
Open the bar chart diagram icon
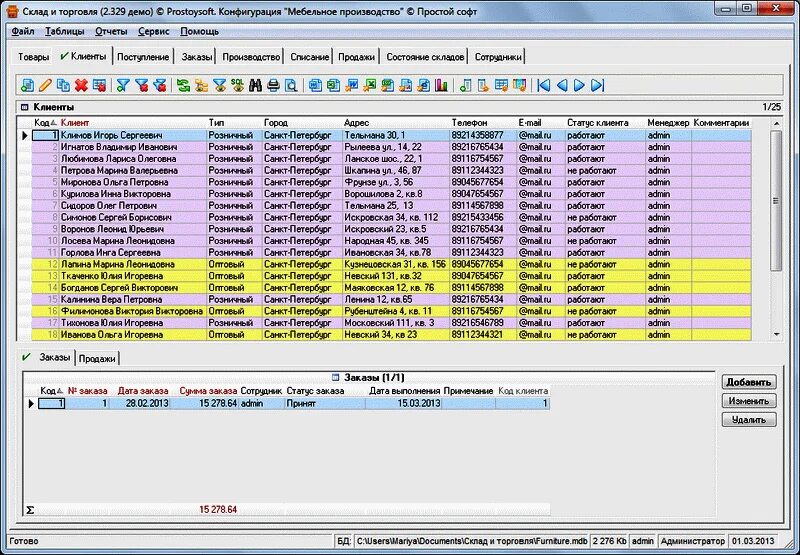coord(441,85)
